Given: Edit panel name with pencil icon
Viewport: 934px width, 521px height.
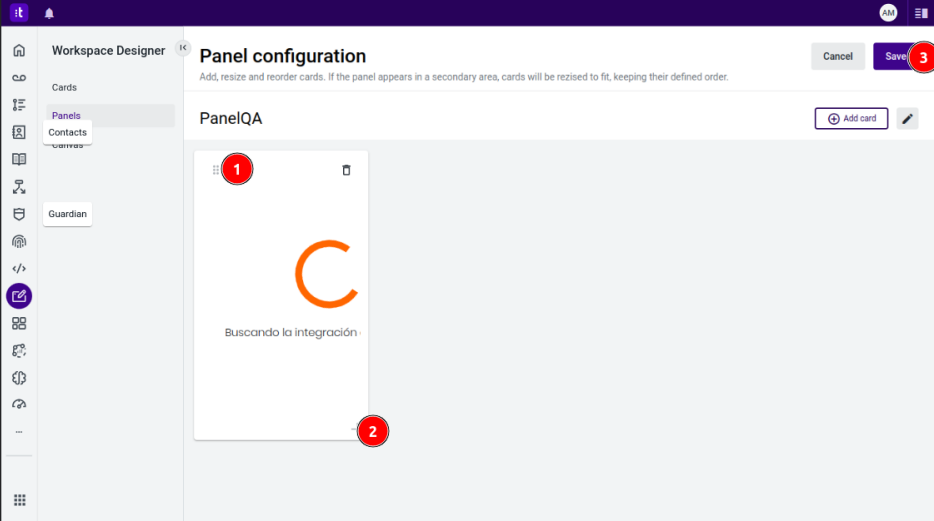Looking at the screenshot, I should (907, 118).
